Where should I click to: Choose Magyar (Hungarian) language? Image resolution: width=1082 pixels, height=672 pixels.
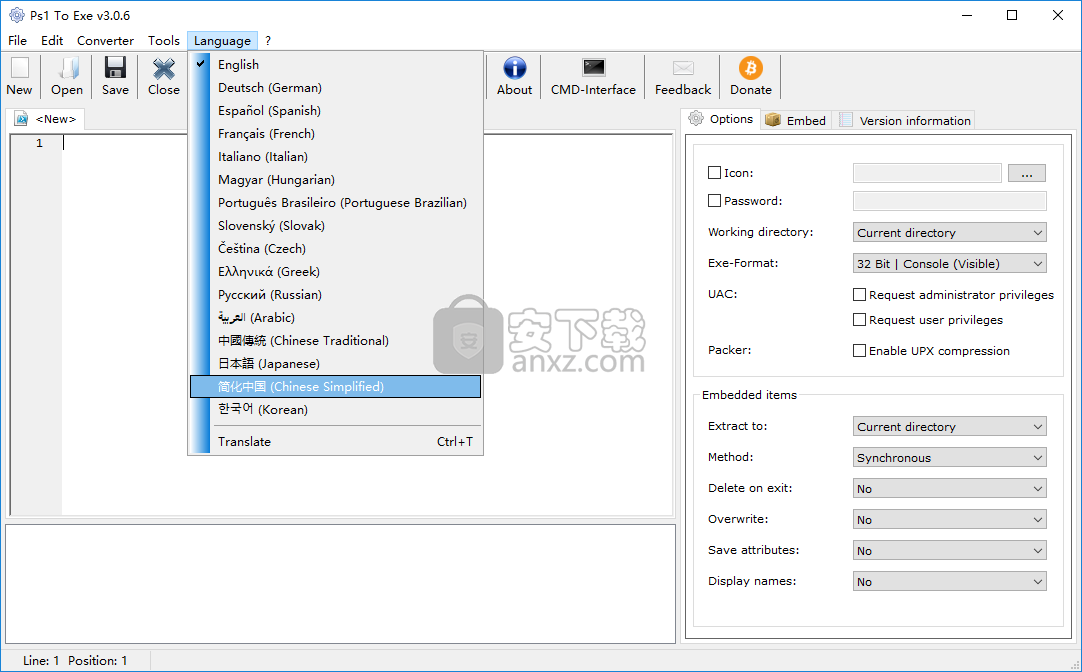point(335,179)
